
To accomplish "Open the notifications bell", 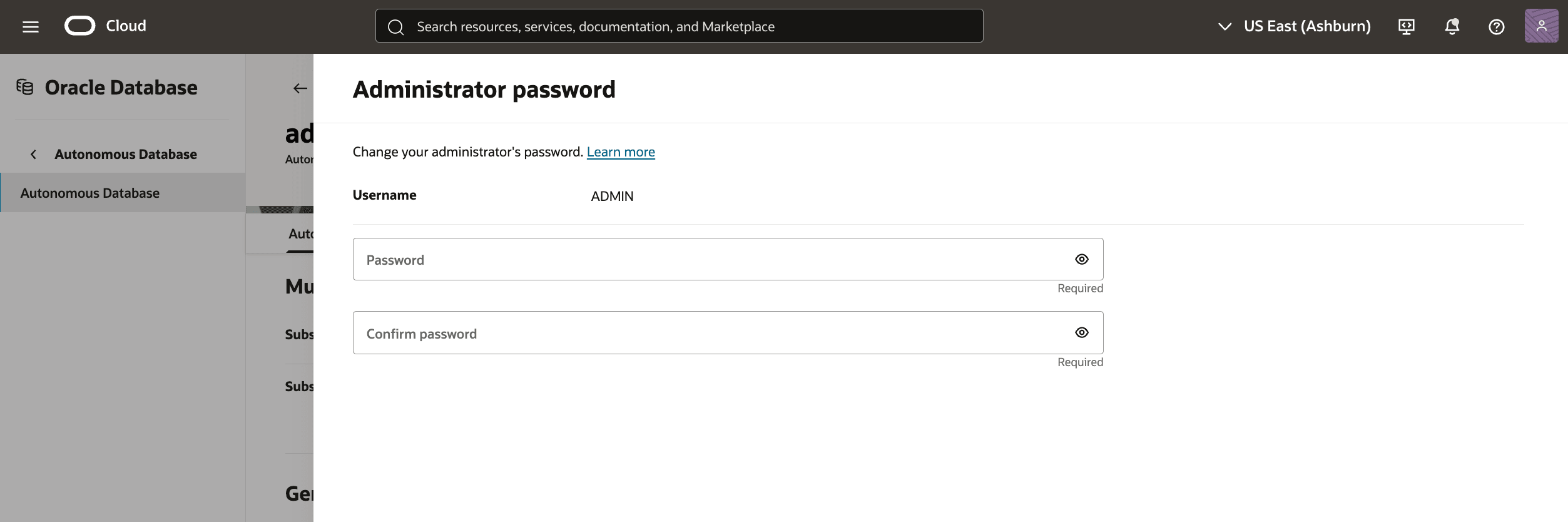I will pos(1452,26).
